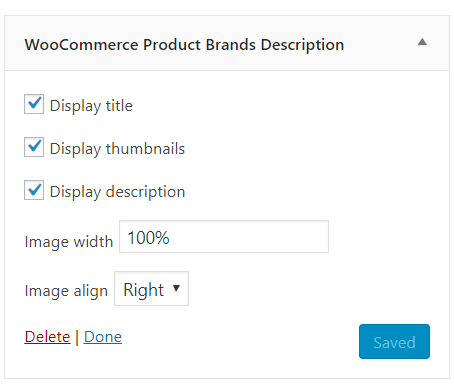Focus the Image width input field

224,236
